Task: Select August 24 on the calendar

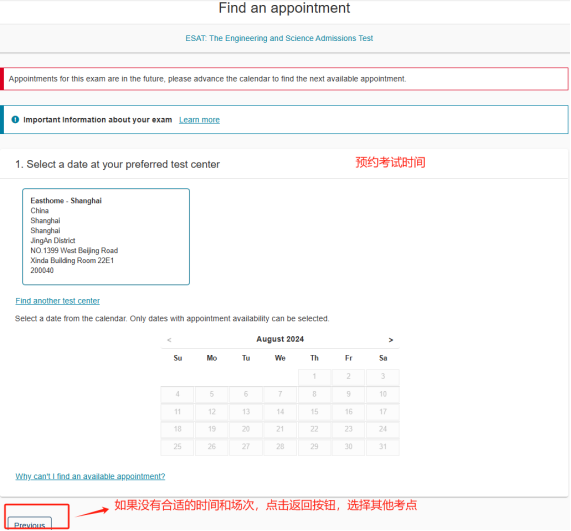Action: (383, 429)
